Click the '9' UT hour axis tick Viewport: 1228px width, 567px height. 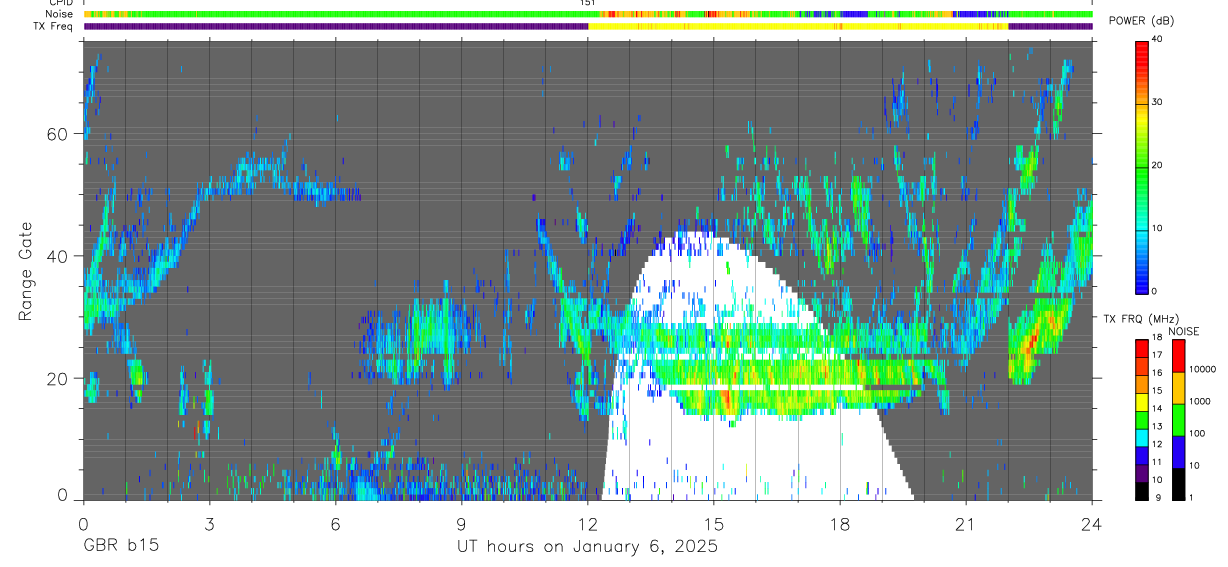click(x=461, y=524)
